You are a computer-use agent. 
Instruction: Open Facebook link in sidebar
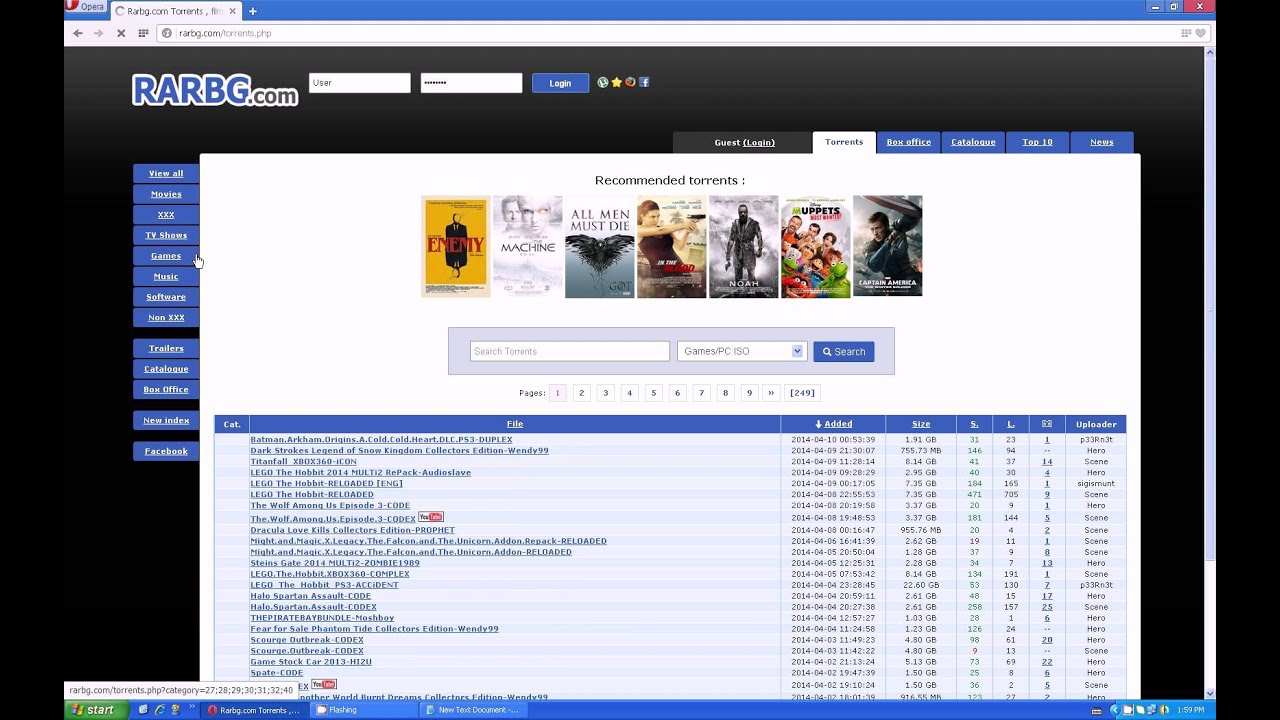[166, 451]
